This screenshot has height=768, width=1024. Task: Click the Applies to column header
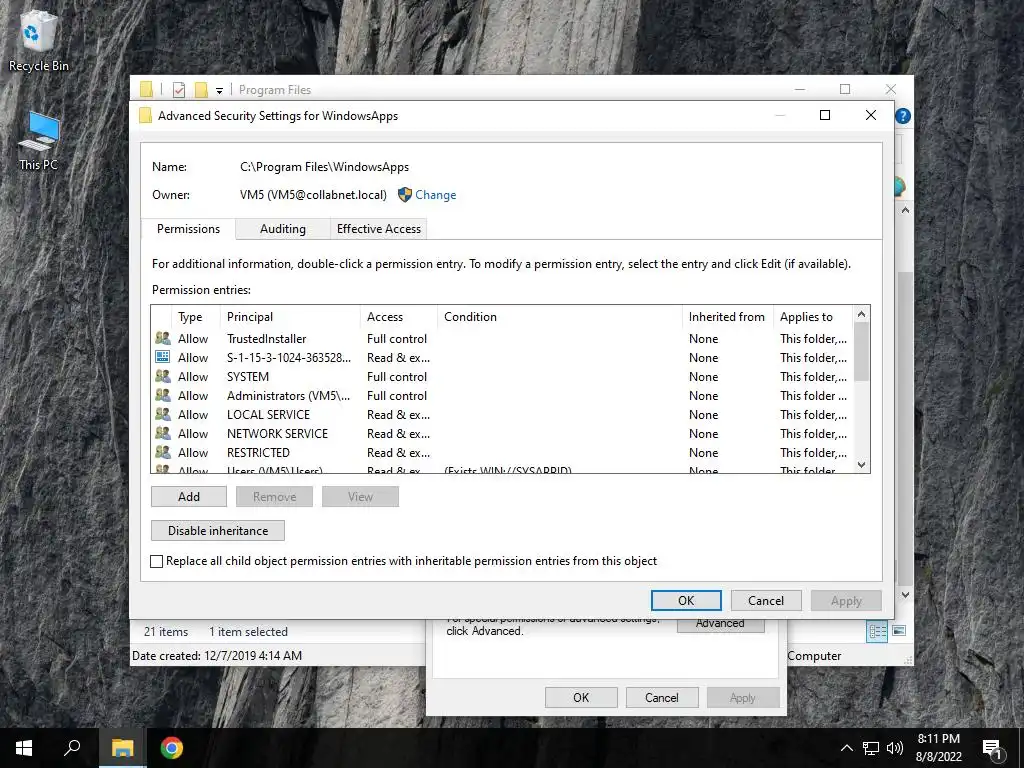coord(813,317)
